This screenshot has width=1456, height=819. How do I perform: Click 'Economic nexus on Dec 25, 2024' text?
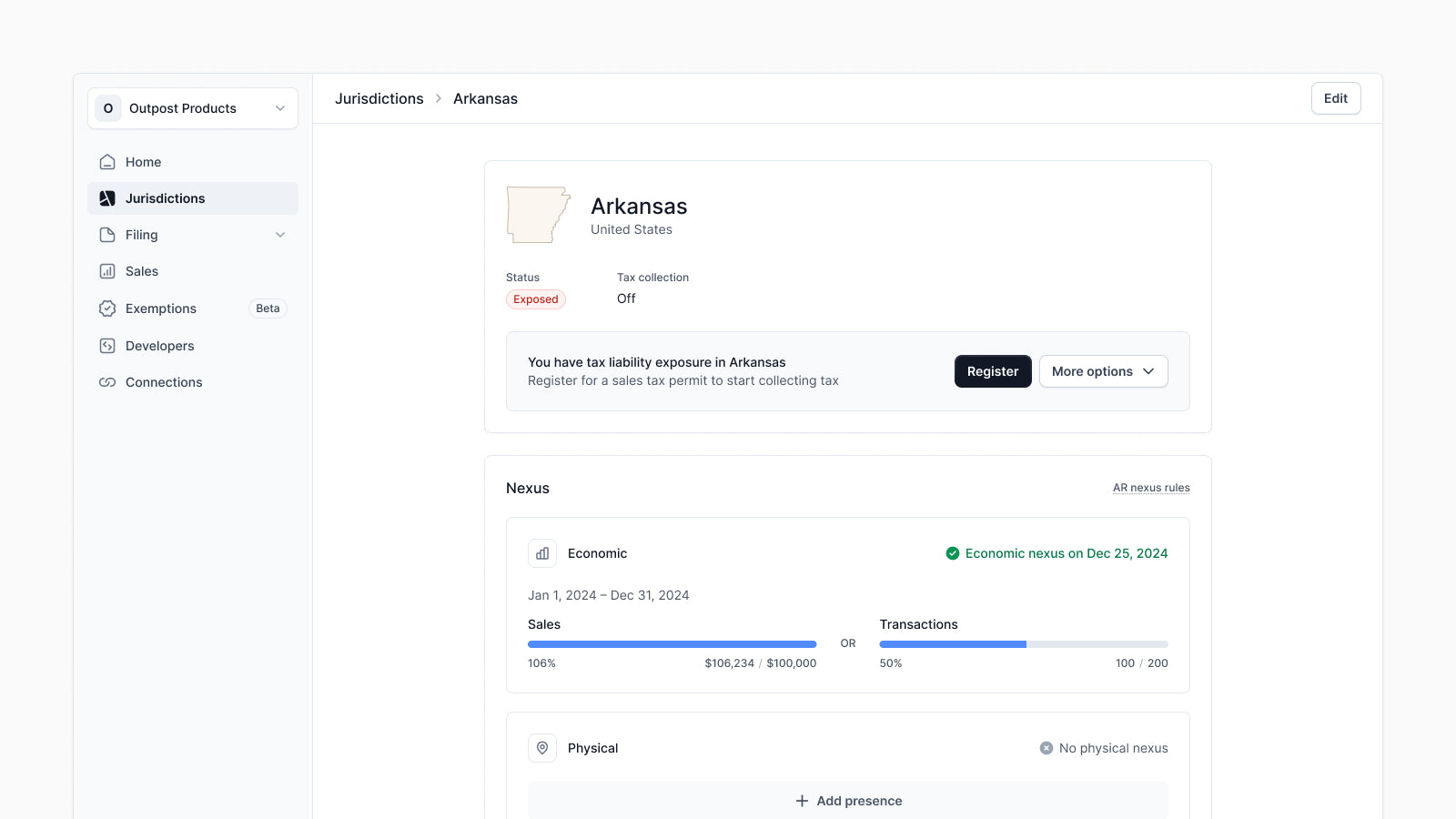pyautogui.click(x=1067, y=553)
